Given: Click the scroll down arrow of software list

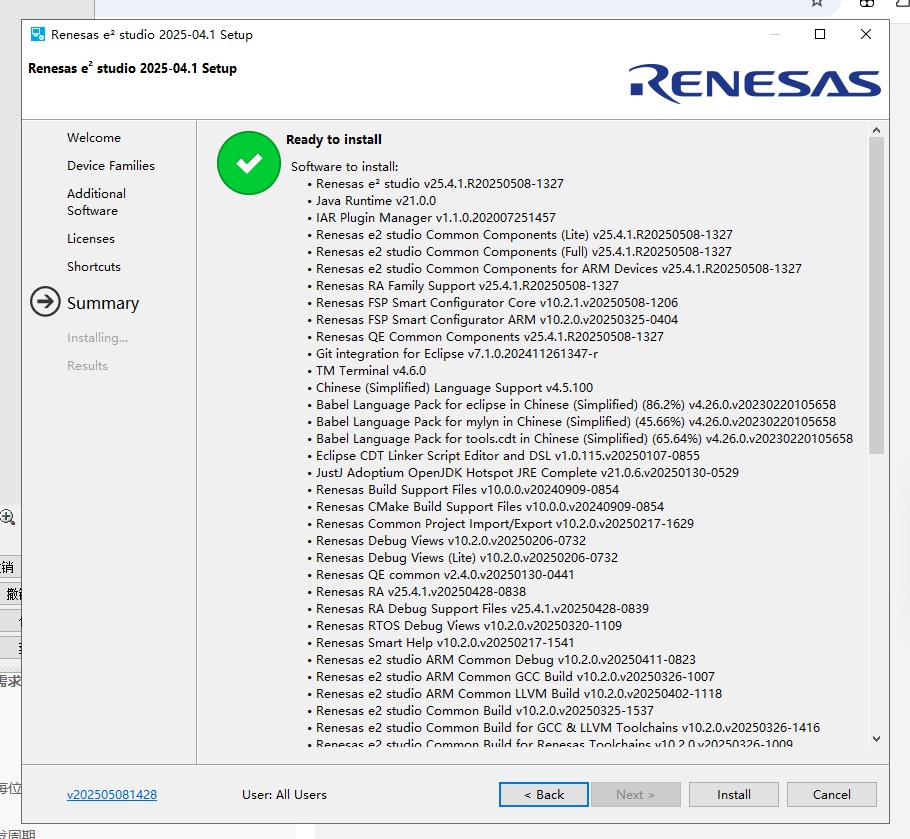Looking at the screenshot, I should coord(876,739).
